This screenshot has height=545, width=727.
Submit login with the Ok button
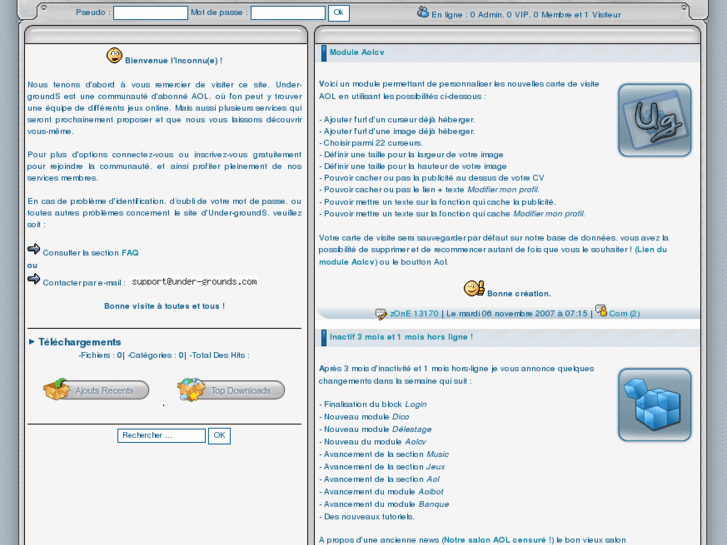(x=338, y=13)
